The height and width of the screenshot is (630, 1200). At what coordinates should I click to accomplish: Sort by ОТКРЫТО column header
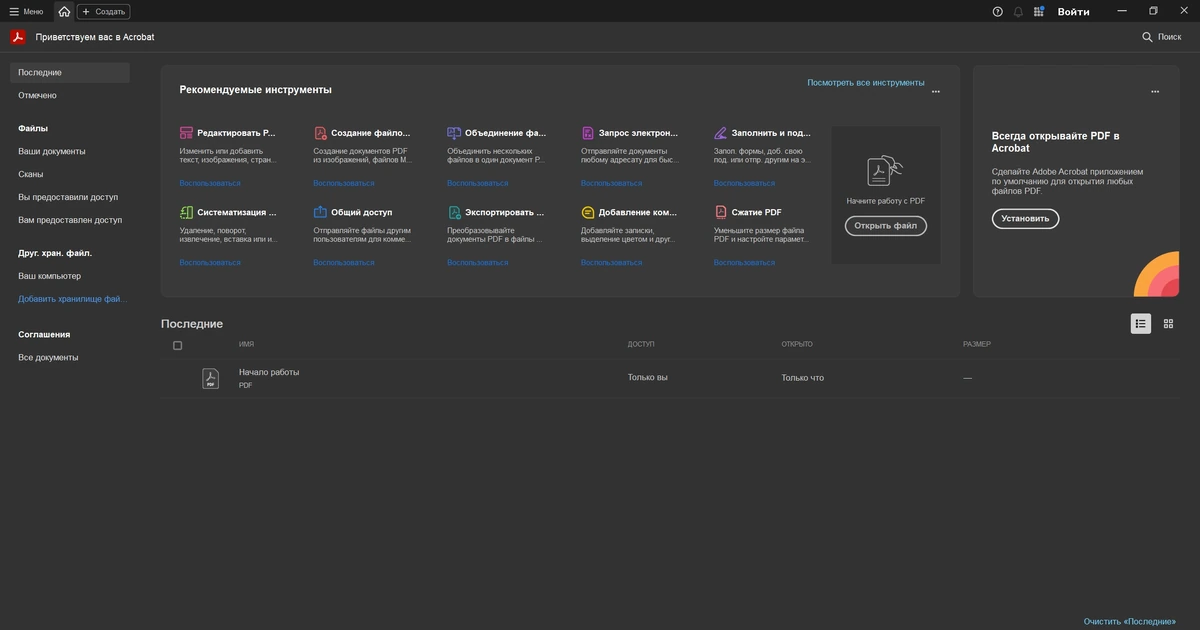[797, 344]
